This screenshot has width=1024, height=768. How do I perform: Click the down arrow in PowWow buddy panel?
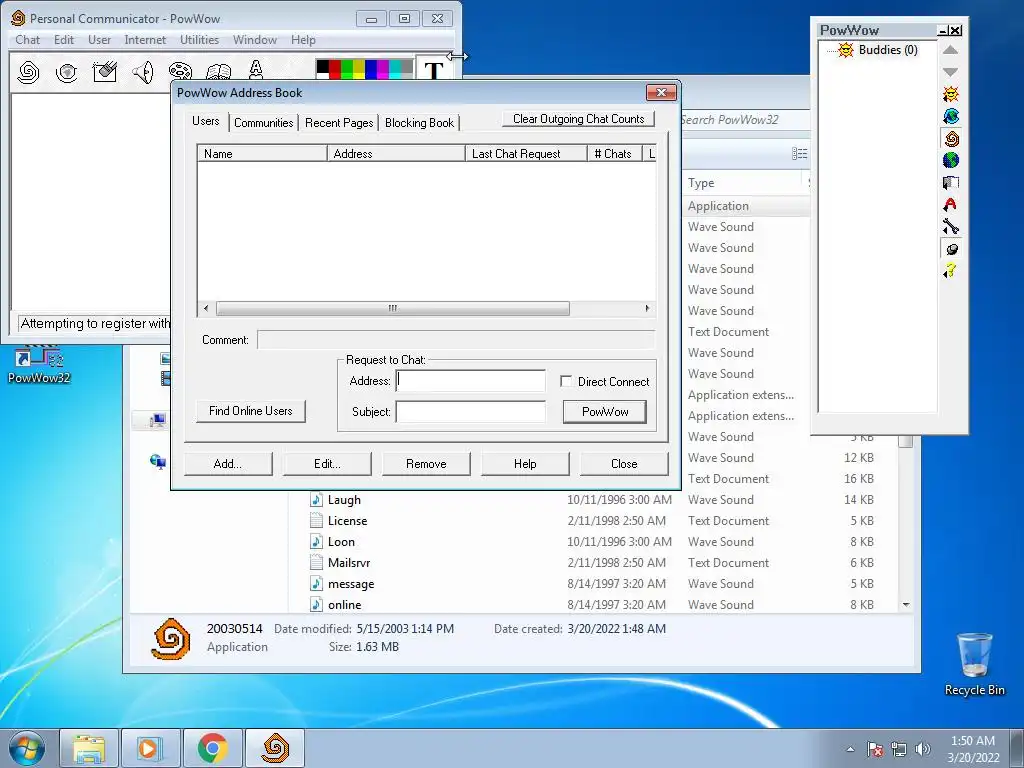pyautogui.click(x=951, y=72)
